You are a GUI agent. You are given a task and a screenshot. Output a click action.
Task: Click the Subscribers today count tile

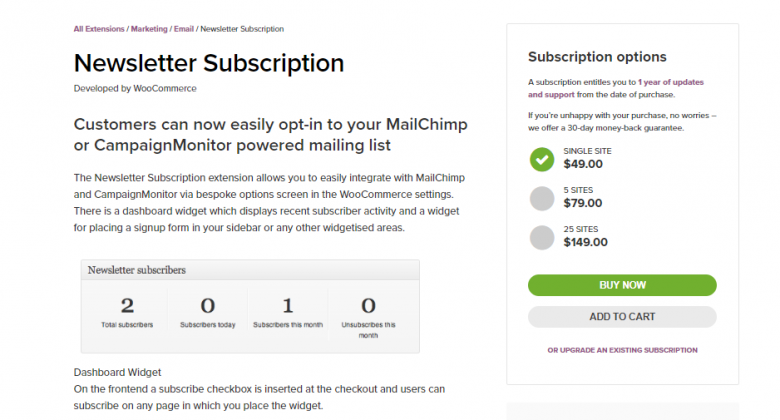(x=207, y=311)
